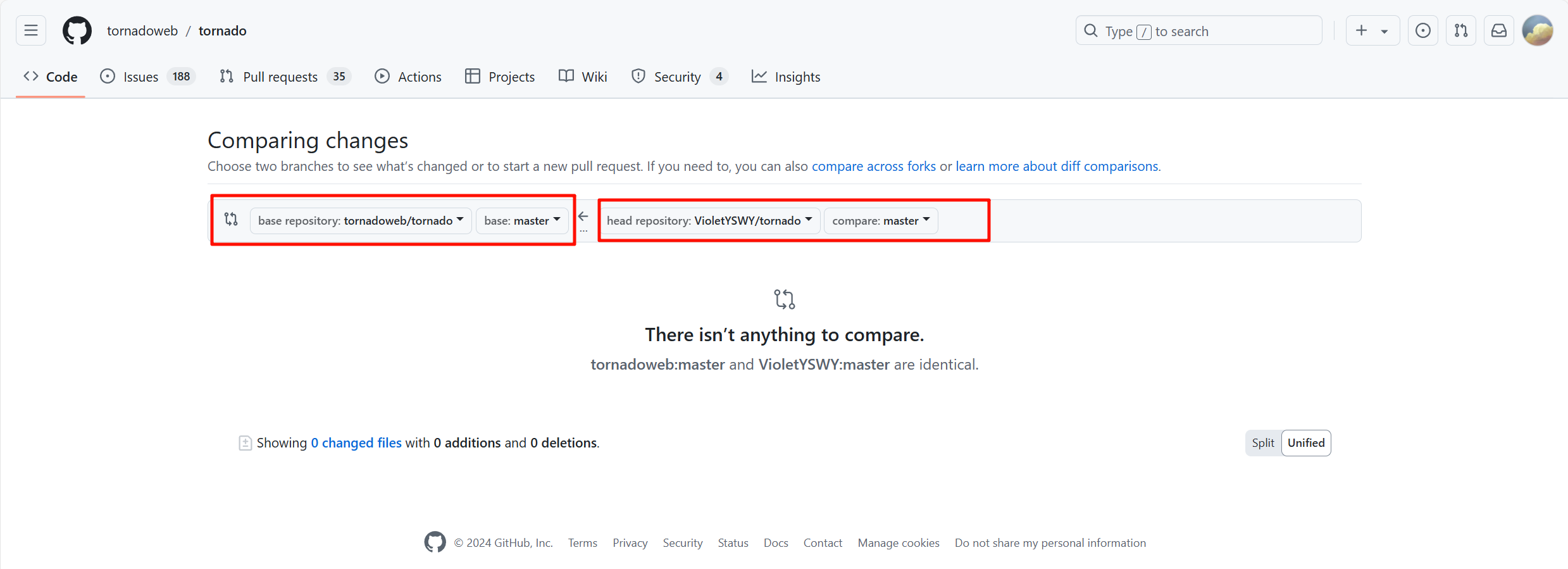Switch to the Projects tab
This screenshot has height=569, width=1568.
pos(500,77)
